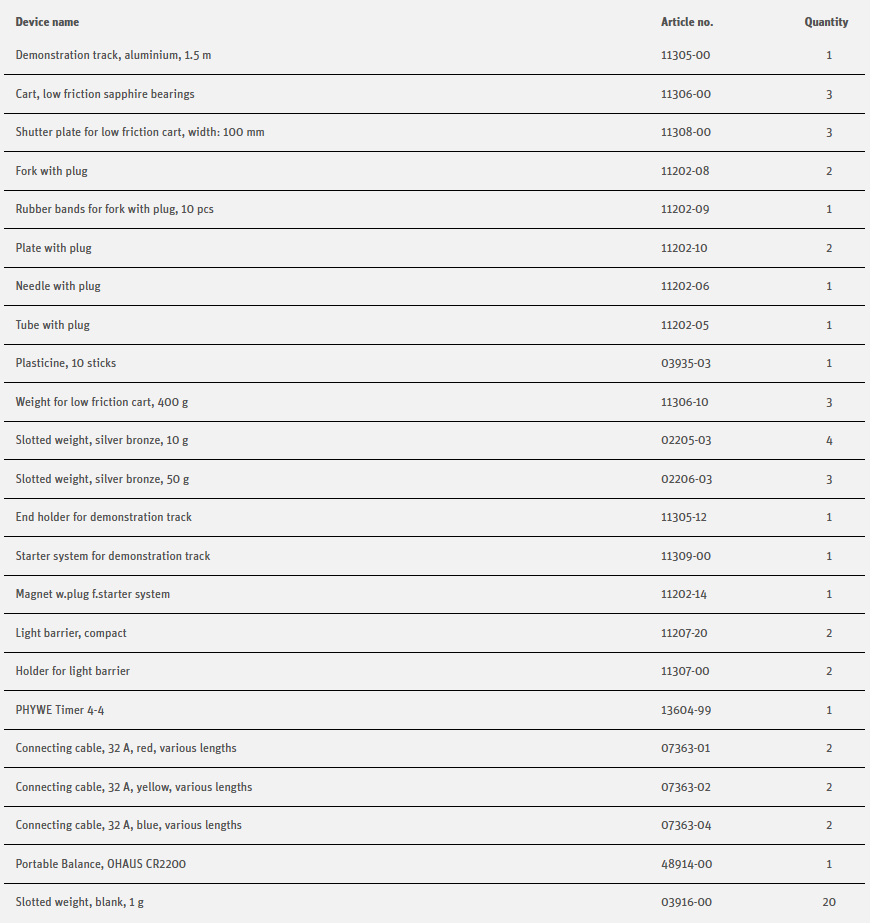Open Rubber bands for fork with plug

(115, 209)
